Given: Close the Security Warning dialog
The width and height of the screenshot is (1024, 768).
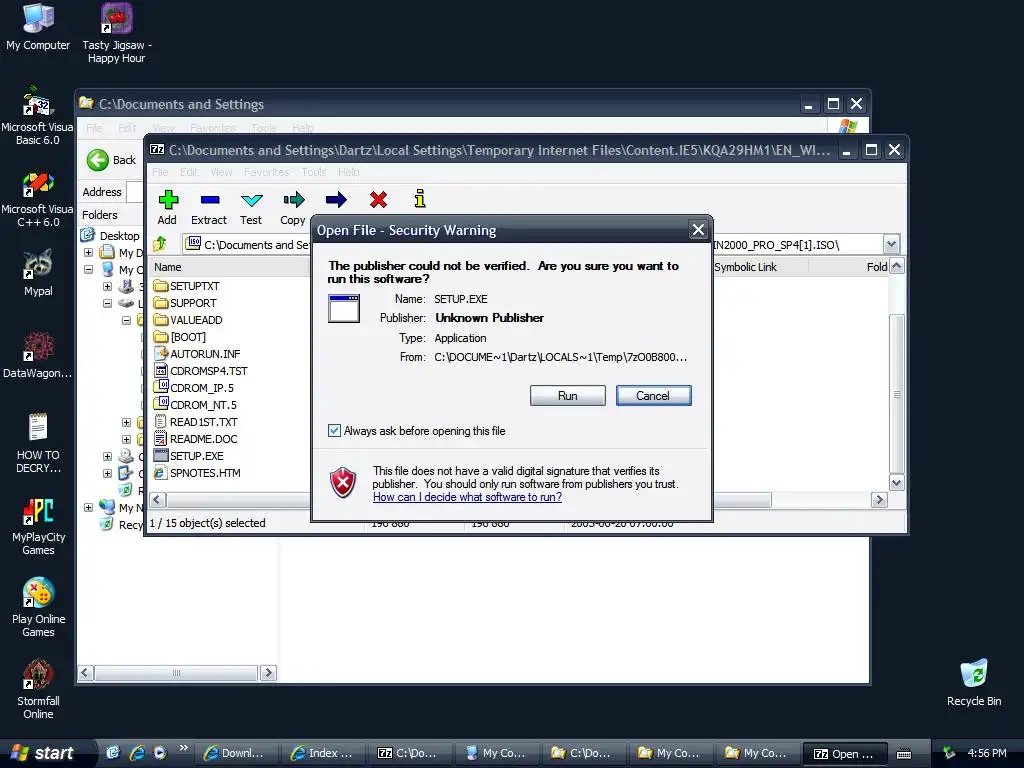Looking at the screenshot, I should click(698, 230).
